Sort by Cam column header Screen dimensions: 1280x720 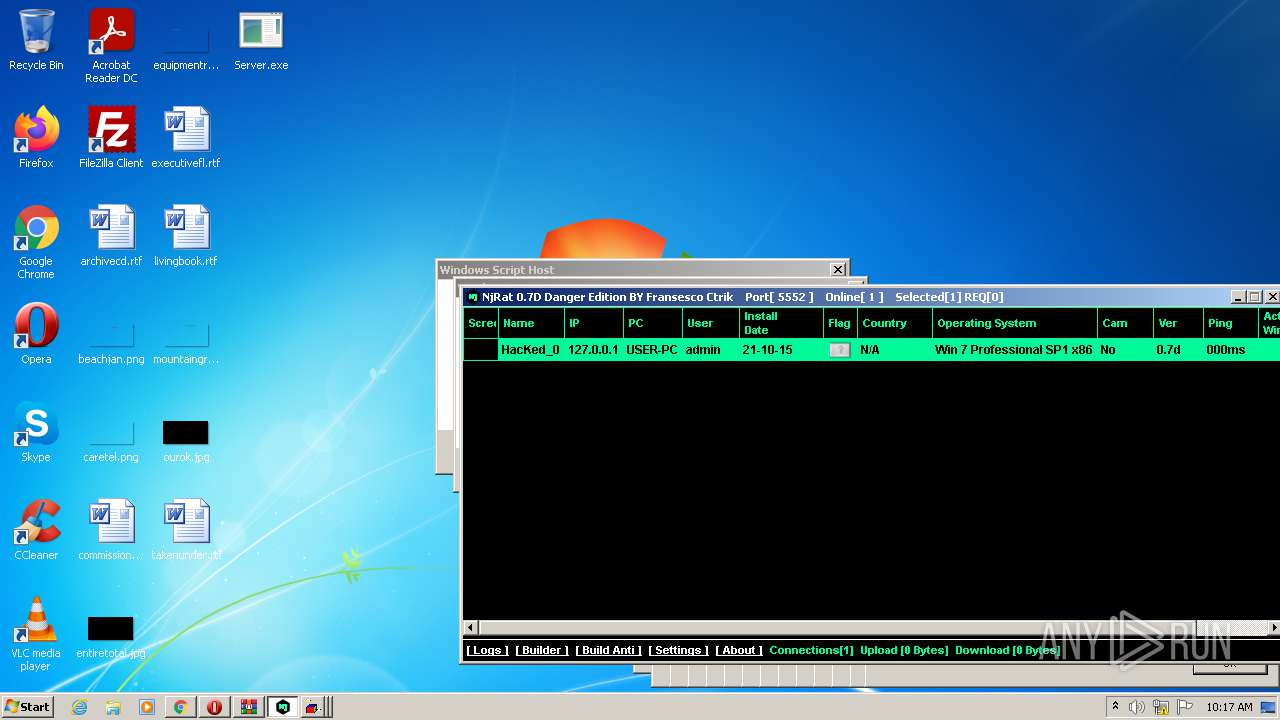[1125, 323]
